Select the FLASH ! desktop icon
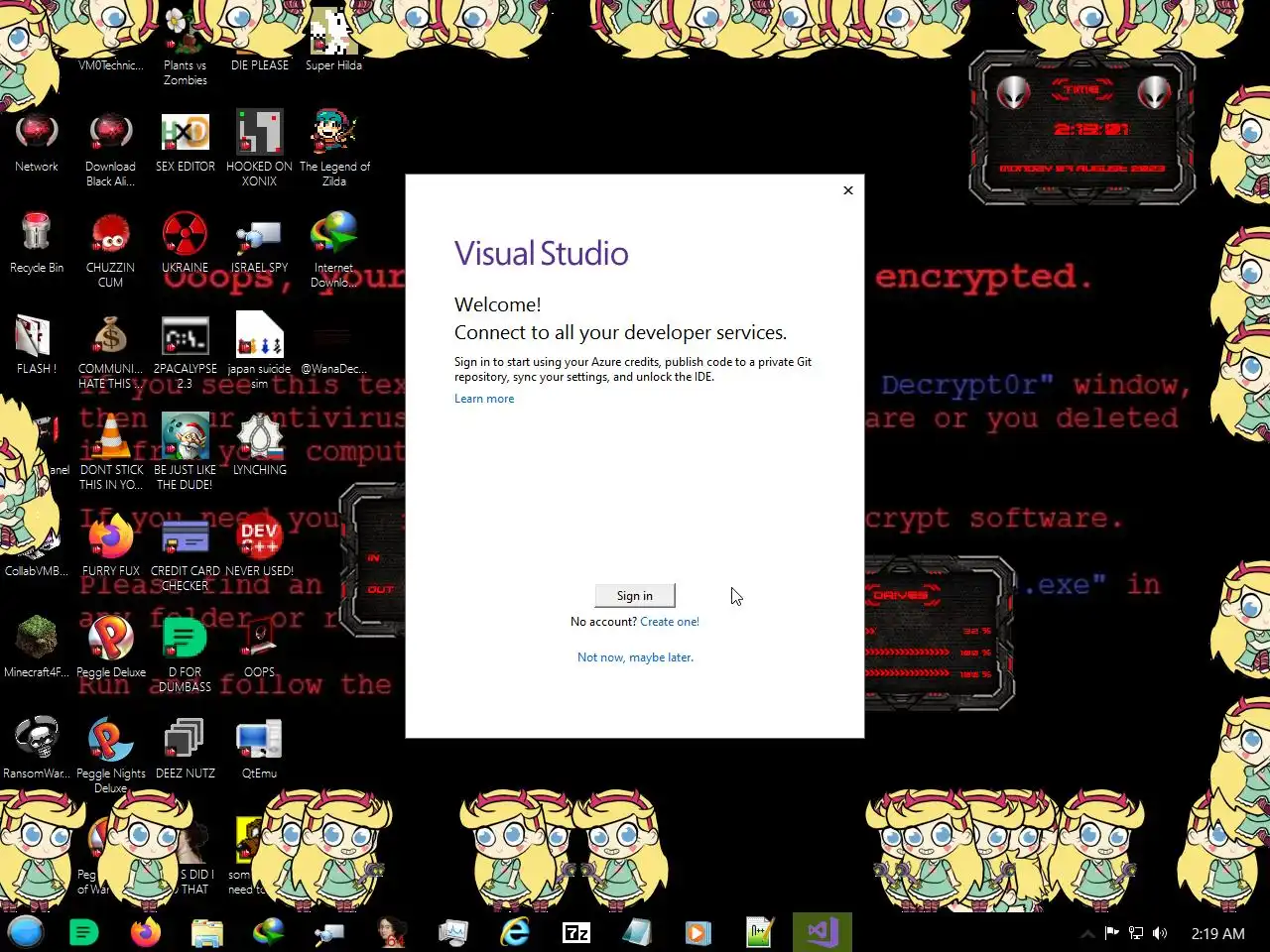 pyautogui.click(x=37, y=345)
